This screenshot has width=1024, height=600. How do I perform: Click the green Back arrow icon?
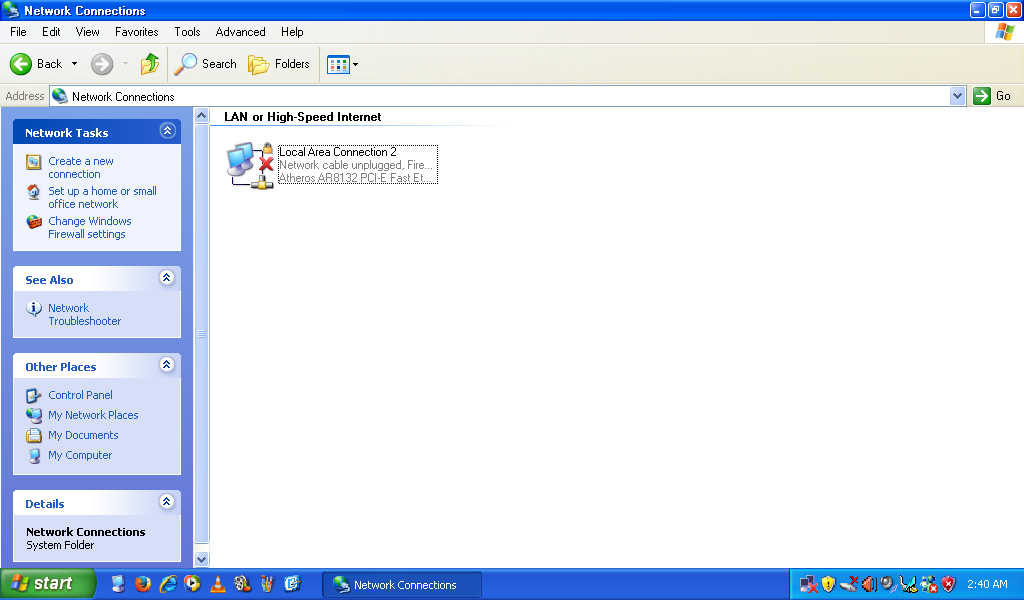(x=20, y=64)
